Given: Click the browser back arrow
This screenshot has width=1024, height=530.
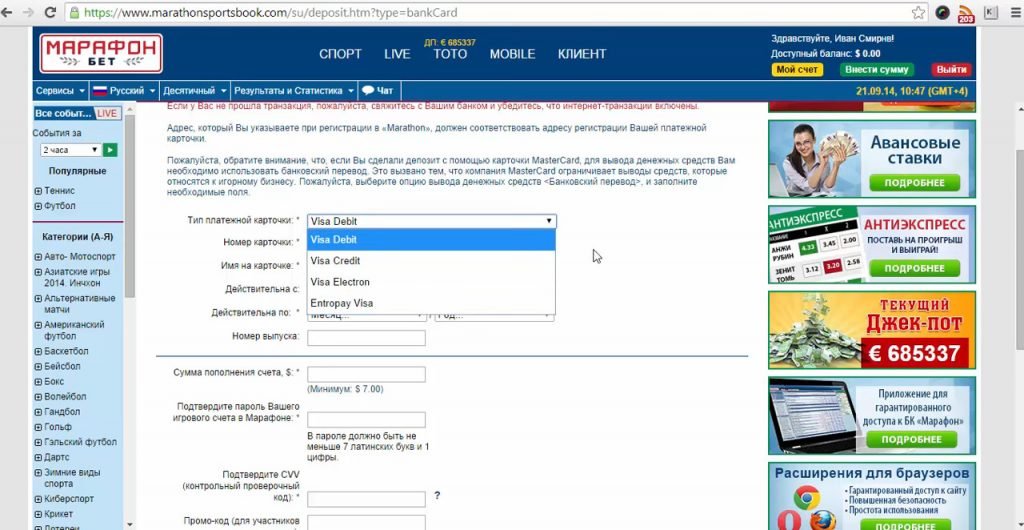Looking at the screenshot, I should (7, 12).
